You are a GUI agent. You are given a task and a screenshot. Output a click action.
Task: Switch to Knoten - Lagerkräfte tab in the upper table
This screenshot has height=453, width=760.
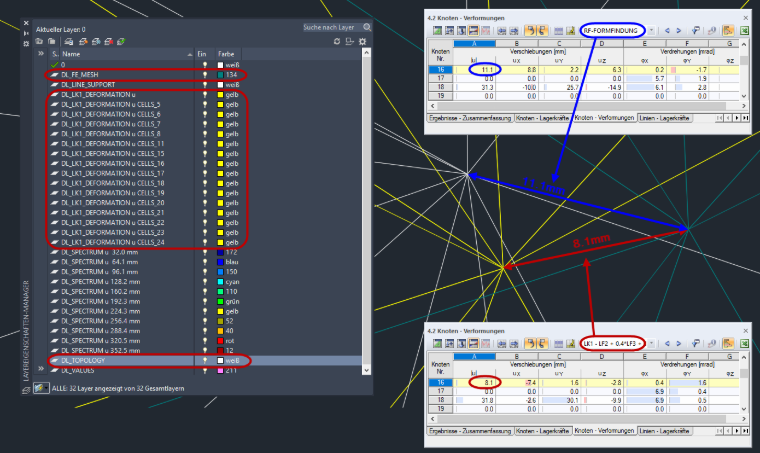point(542,118)
